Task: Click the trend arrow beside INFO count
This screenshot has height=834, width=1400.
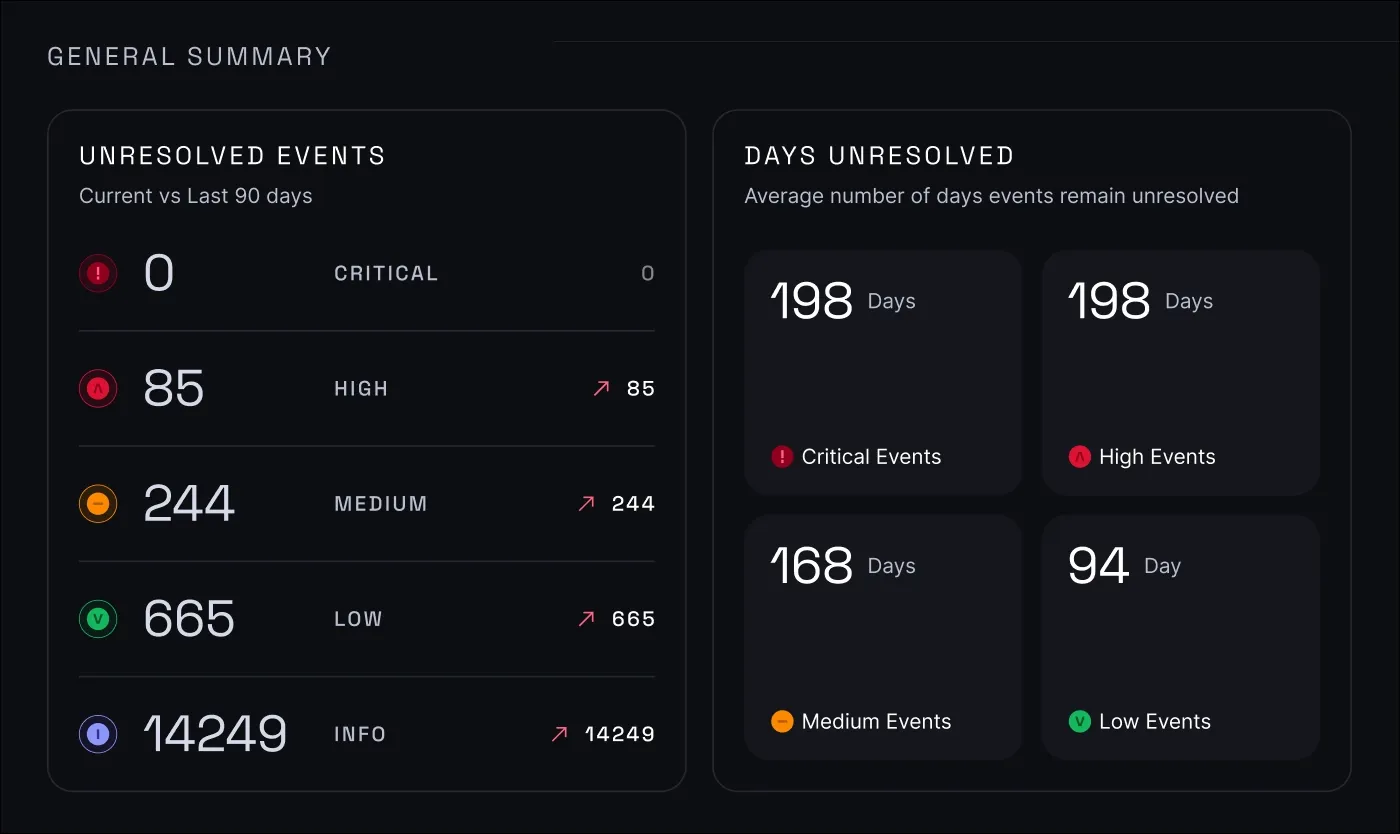Action: (560, 733)
